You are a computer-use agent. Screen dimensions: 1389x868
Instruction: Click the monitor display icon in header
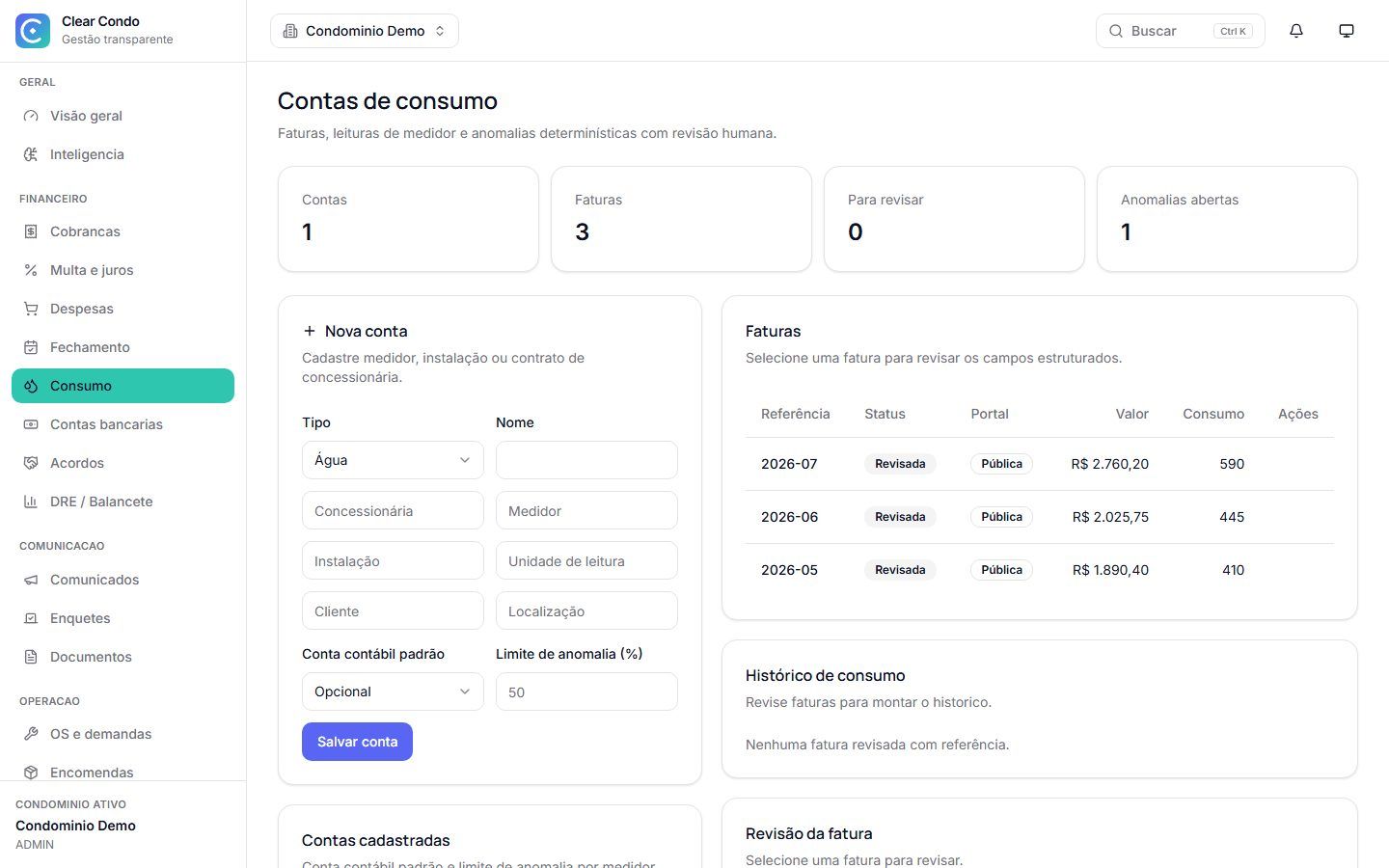1347,31
